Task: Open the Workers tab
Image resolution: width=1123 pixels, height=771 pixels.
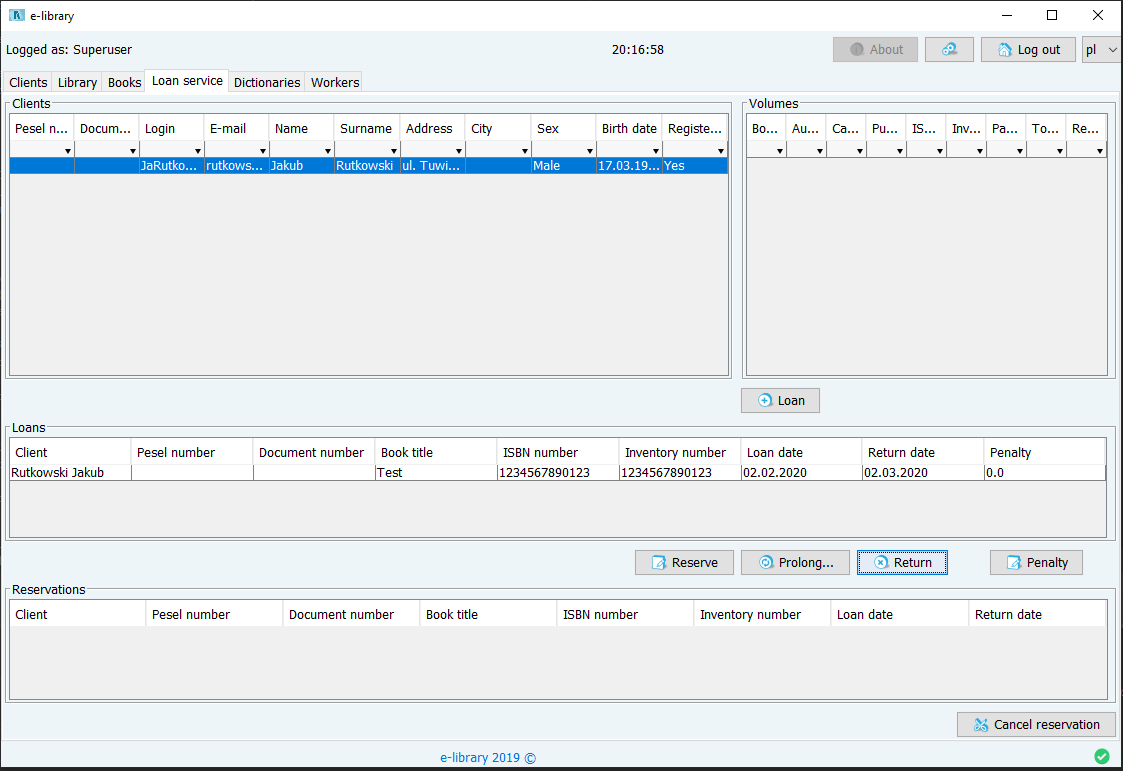Action: (x=334, y=82)
